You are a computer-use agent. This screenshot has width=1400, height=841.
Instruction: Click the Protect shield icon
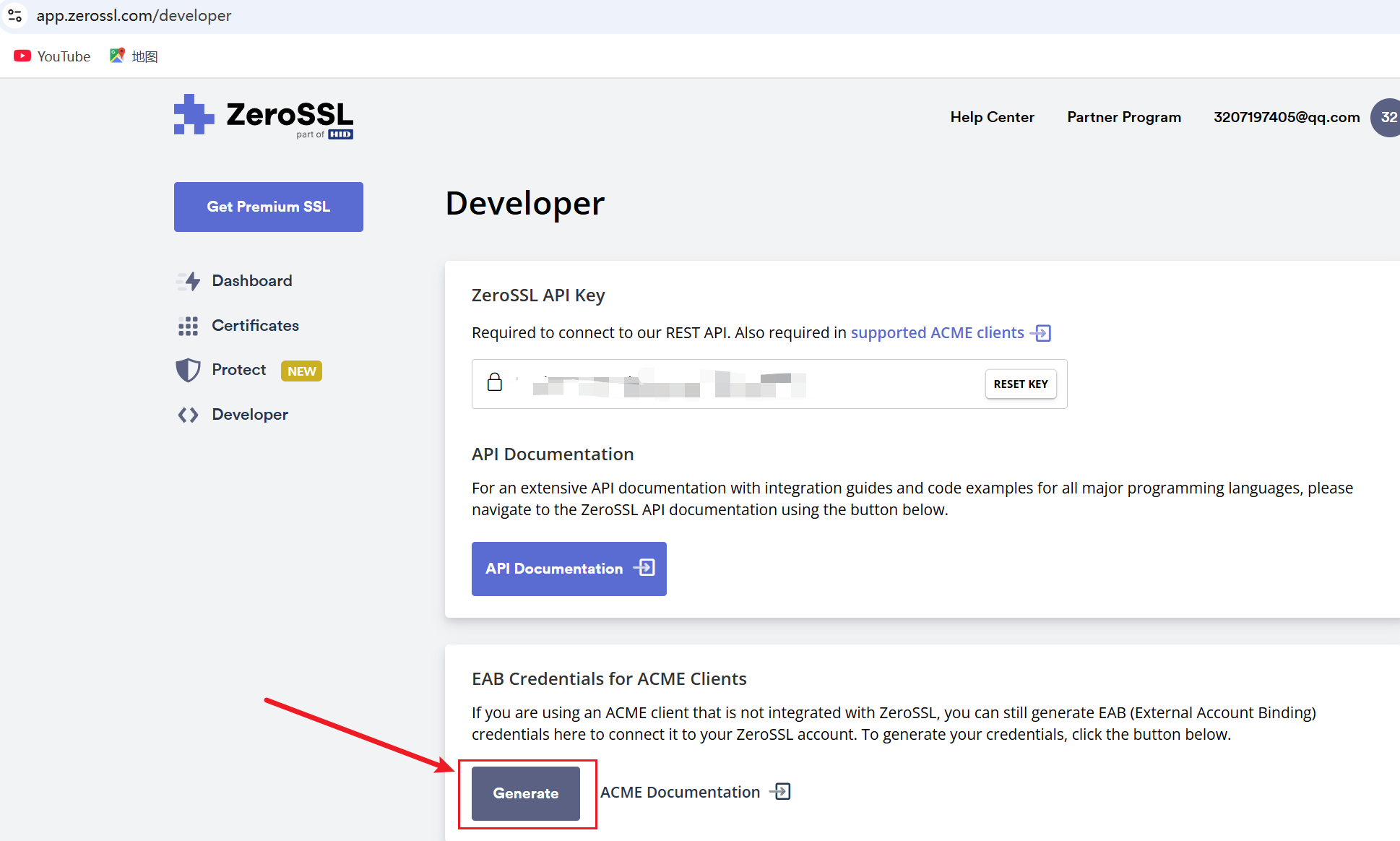[188, 370]
